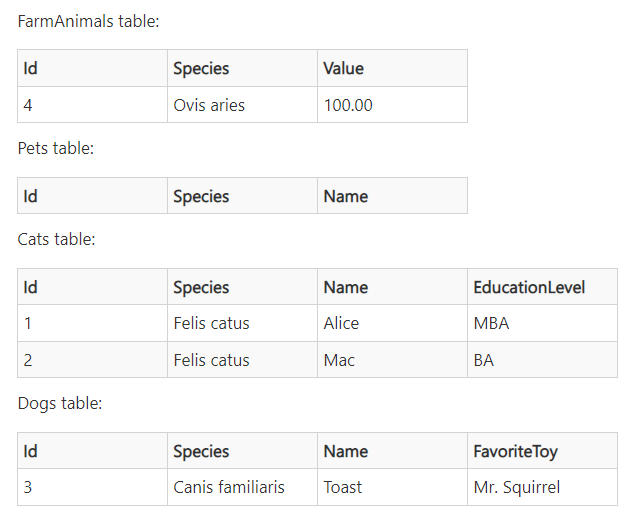Screen dimensions: 638x519
Task: Click the Species header in Dogs table
Action: point(242,451)
